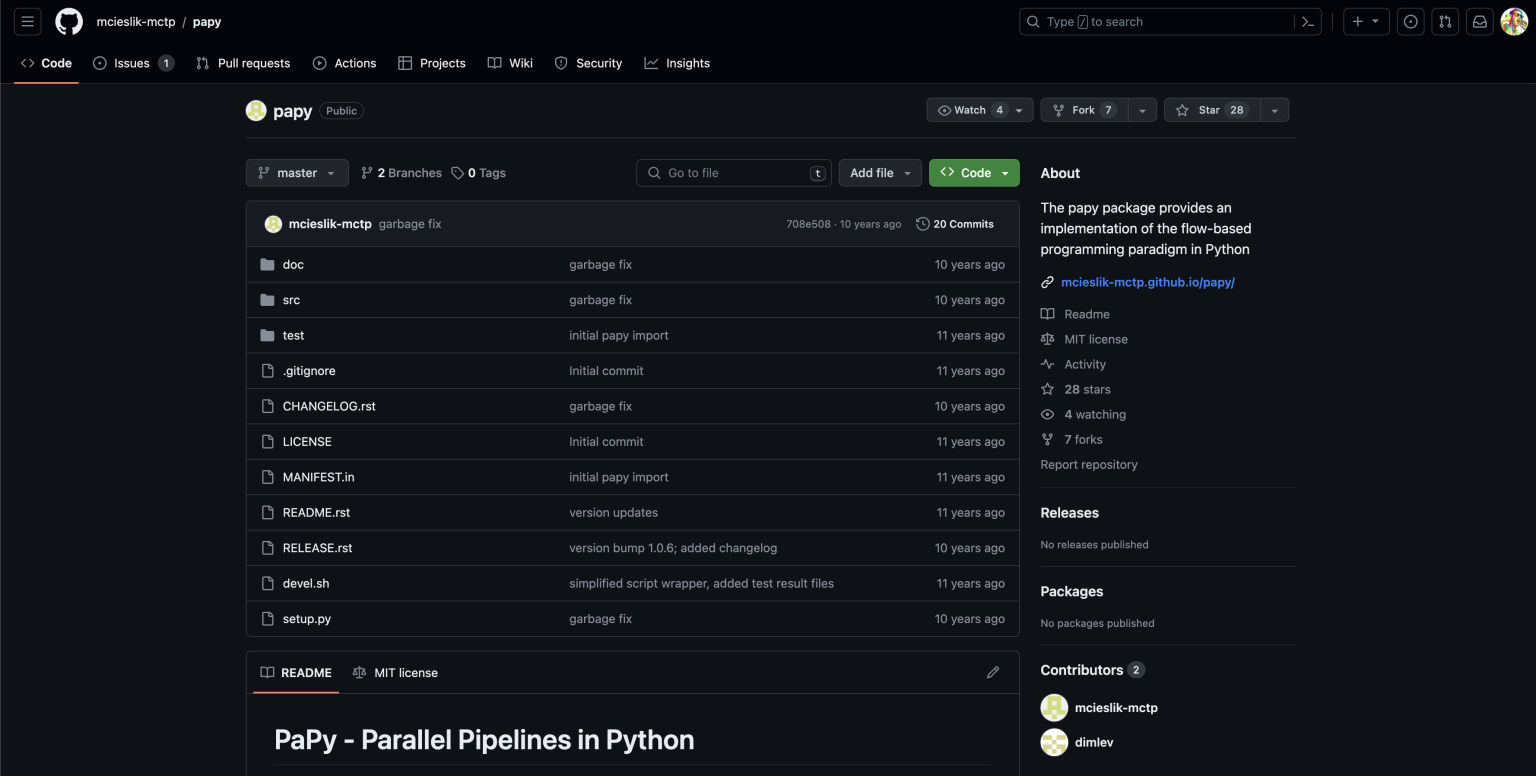Star the papy repository
Screen dimensions: 1536x776
click(x=1212, y=110)
